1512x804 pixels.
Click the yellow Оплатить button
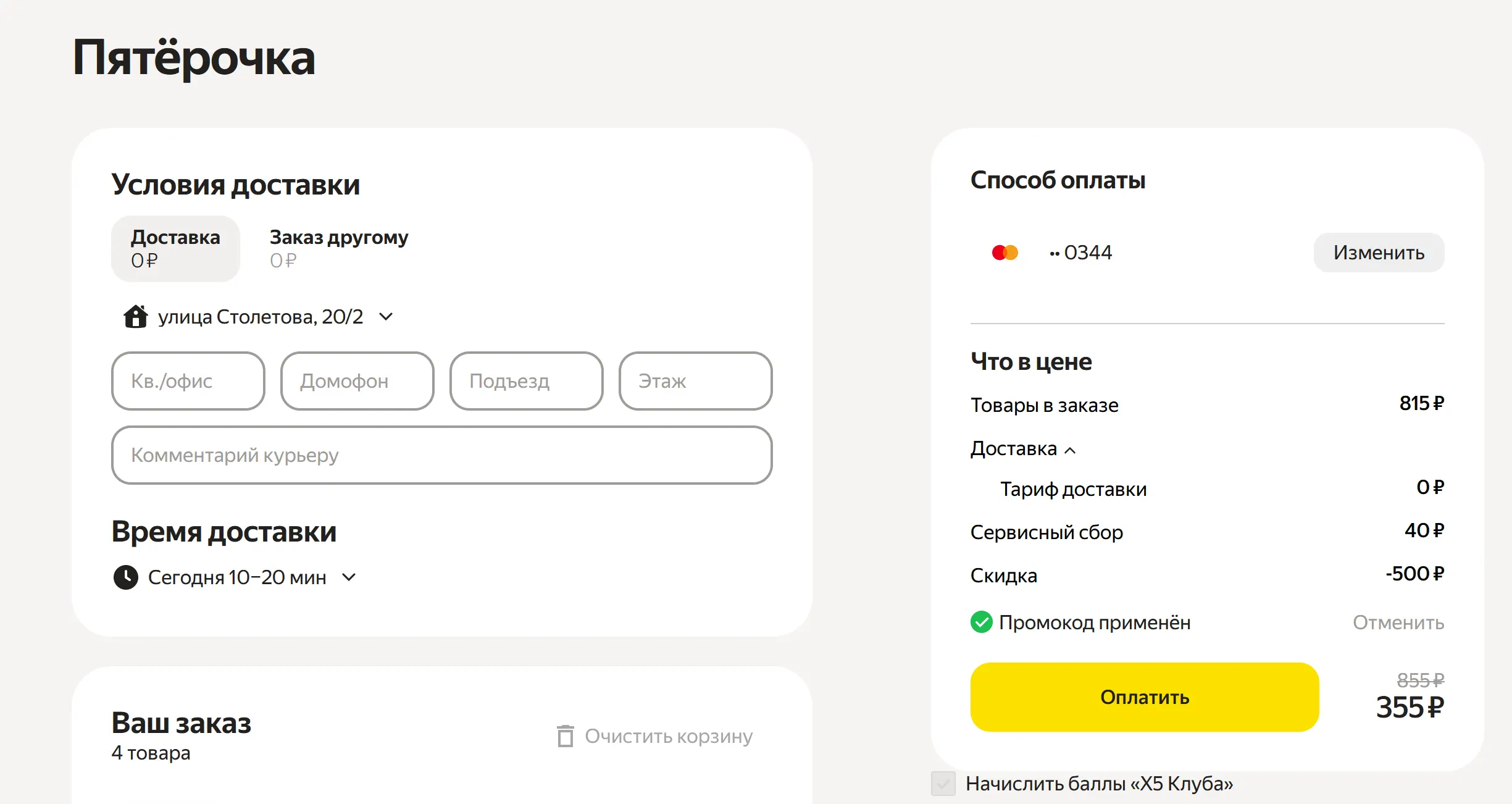coord(1145,697)
